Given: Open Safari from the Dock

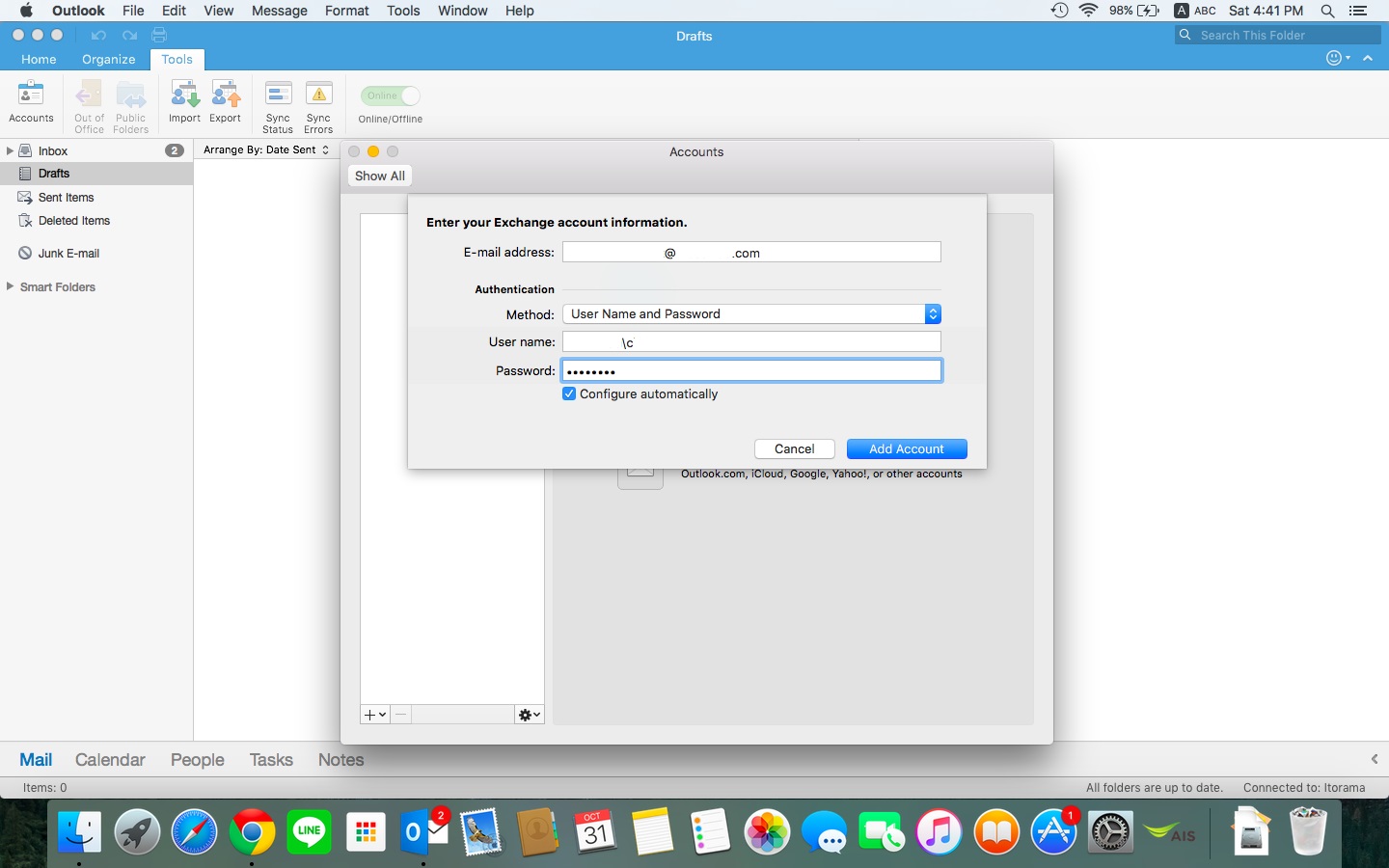Looking at the screenshot, I should pos(194,831).
